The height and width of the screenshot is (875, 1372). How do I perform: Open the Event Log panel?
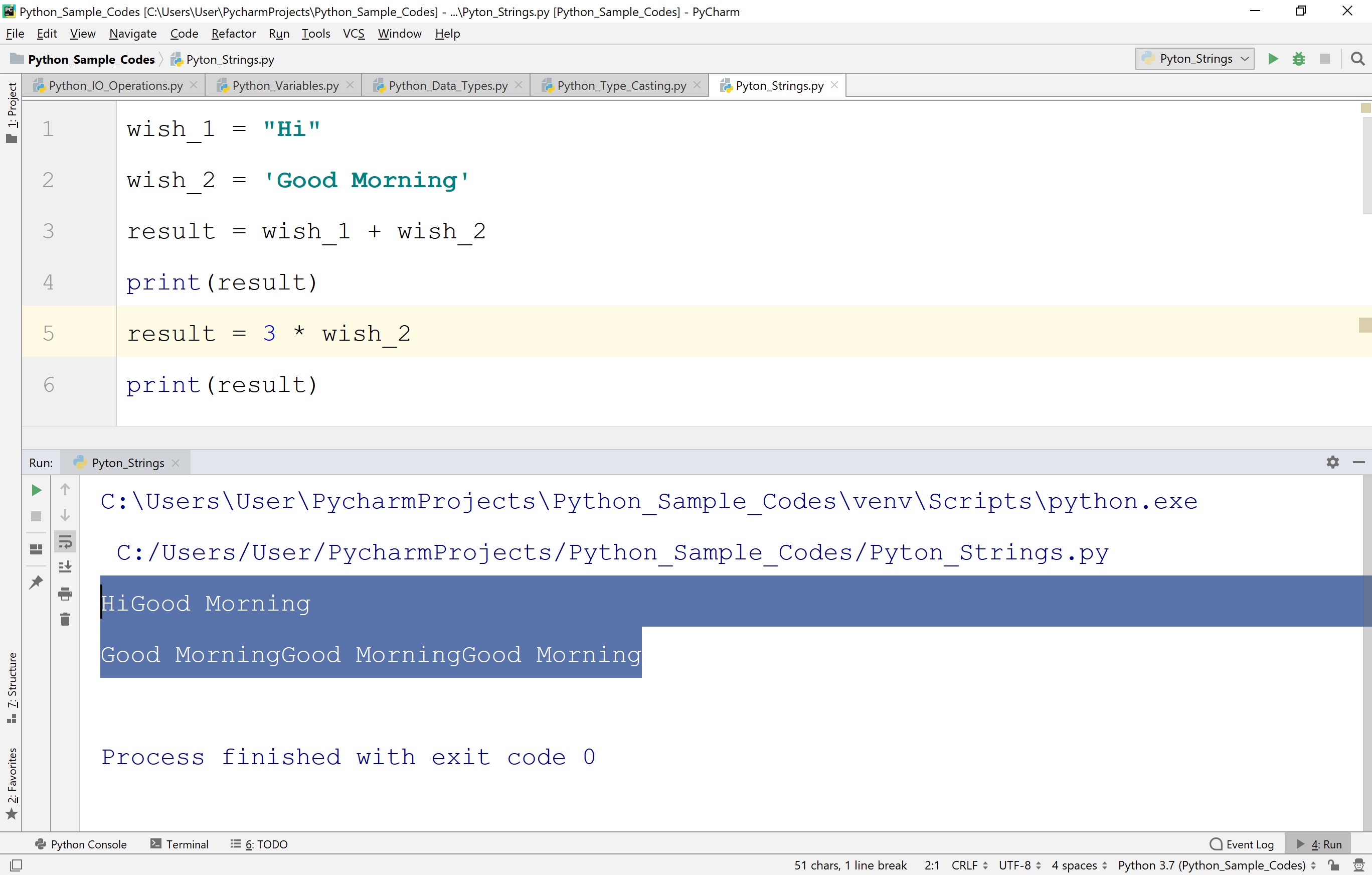pyautogui.click(x=1241, y=844)
